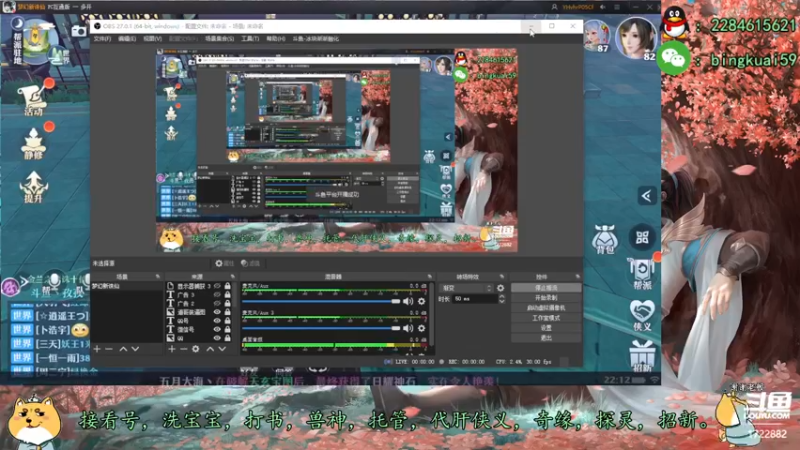
Task: Click the level 82 character avatar
Action: click(636, 38)
